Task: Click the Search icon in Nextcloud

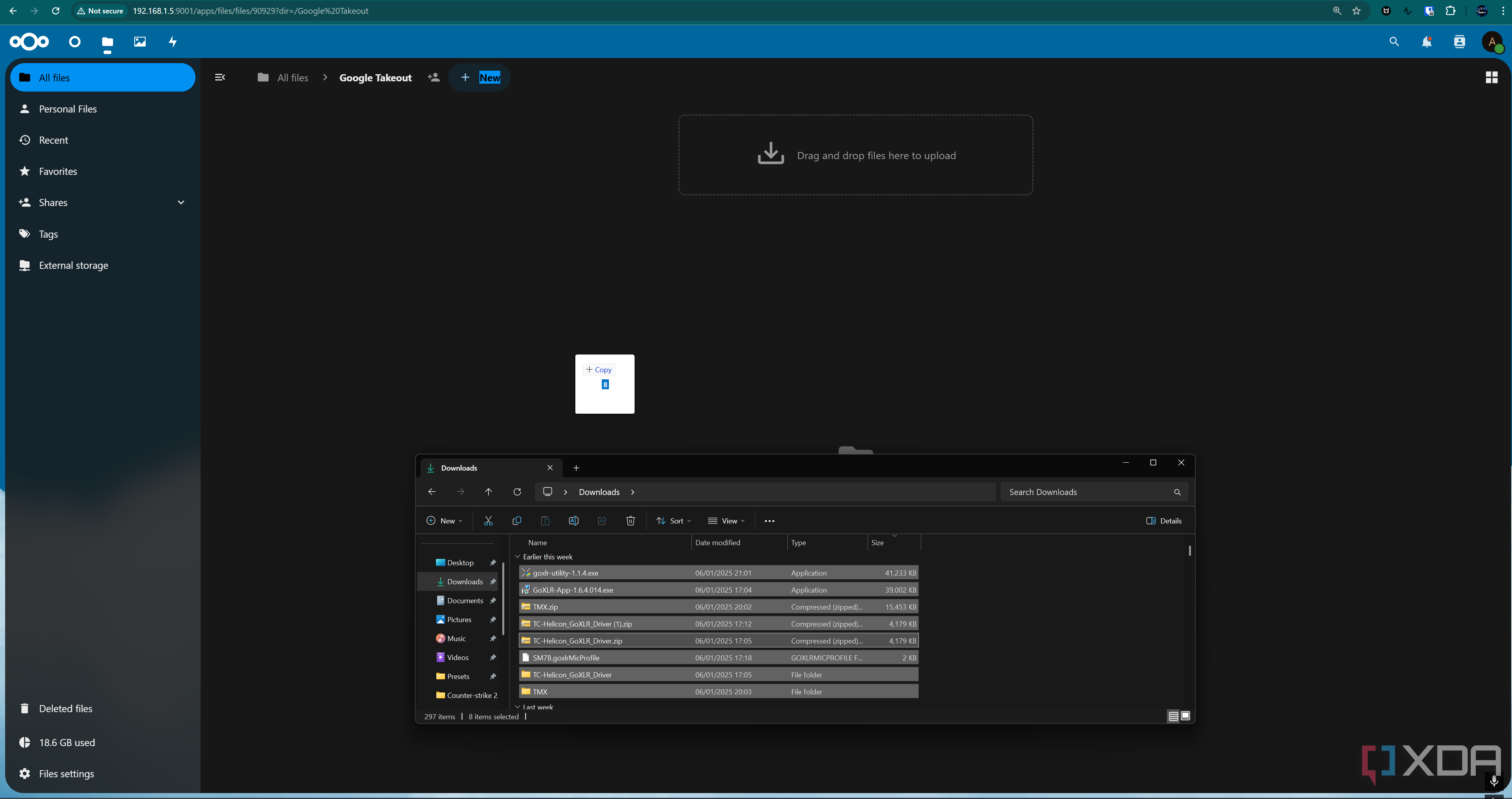Action: coord(1394,42)
